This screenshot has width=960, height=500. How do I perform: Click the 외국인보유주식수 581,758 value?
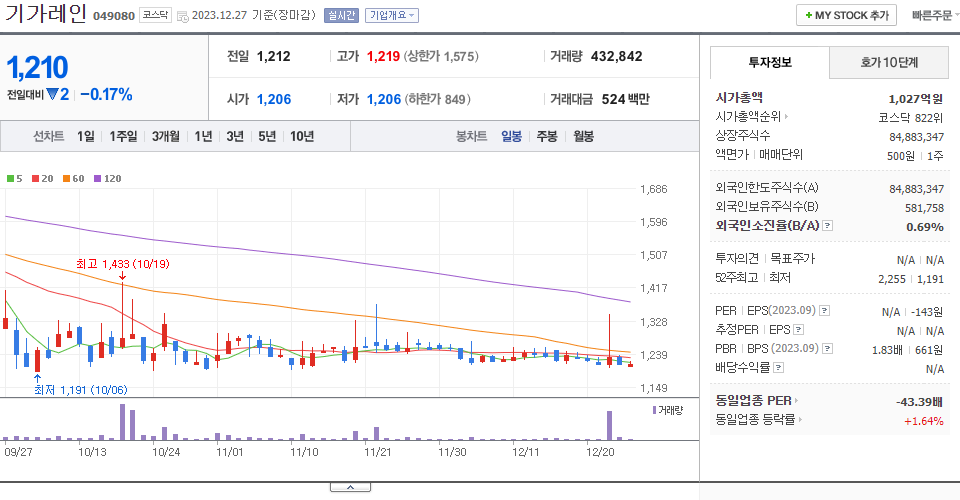click(924, 208)
